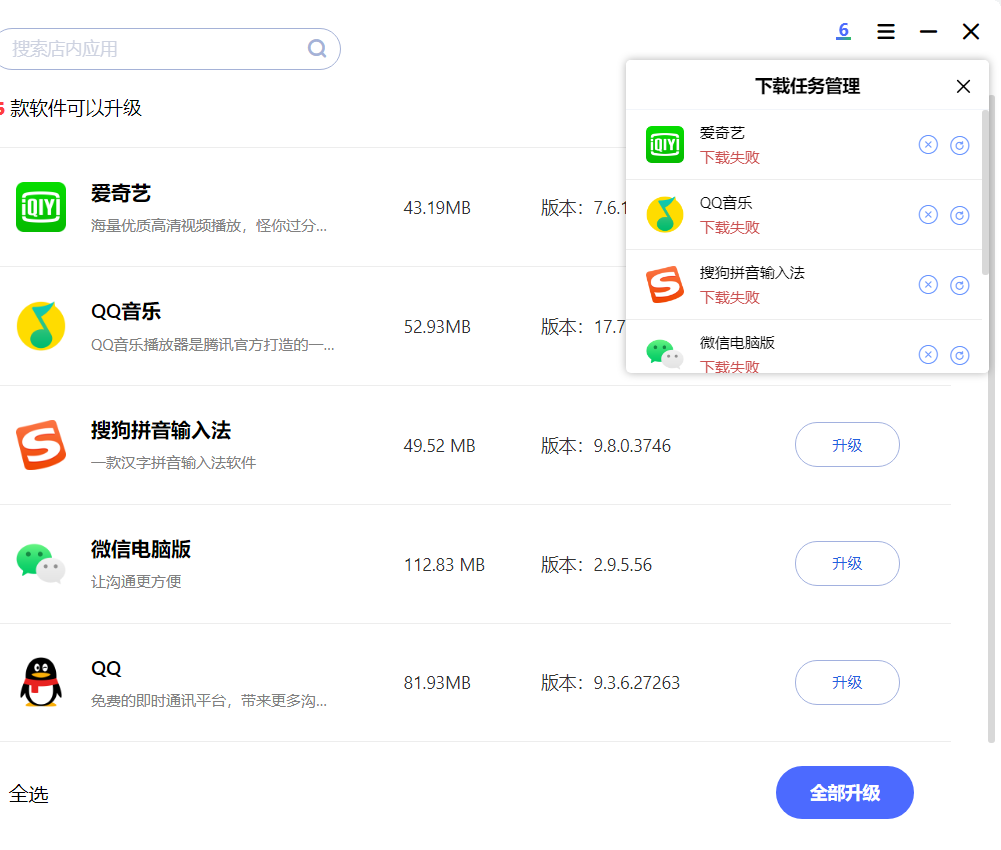1001x850 pixels.
Task: Cancel the 微信电脑版 download task
Action: tap(928, 354)
